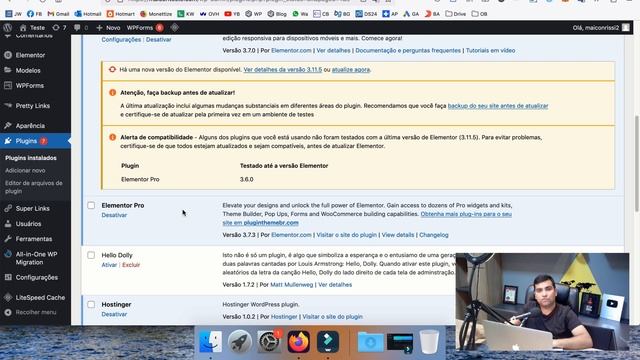Open Drive bookmark folder
Screen dimensions: 640x360
[x=456, y=14]
